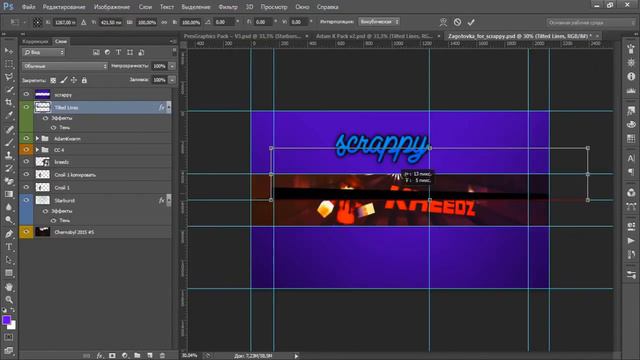Hide the Starburst layer
Image resolution: width=640 pixels, height=360 pixels.
(x=27, y=200)
